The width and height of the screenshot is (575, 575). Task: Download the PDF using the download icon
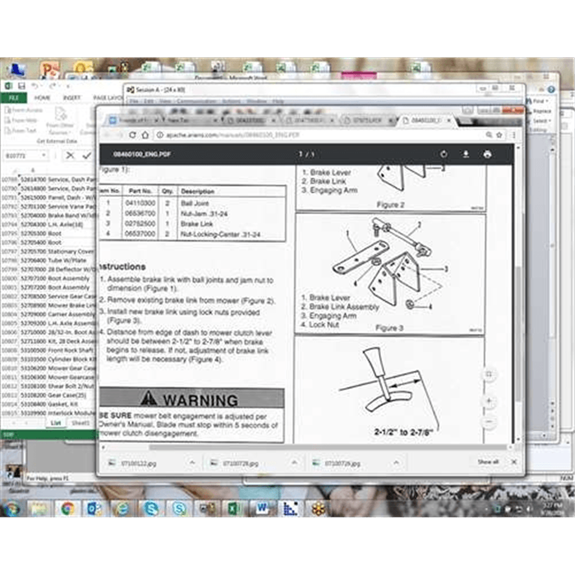(465, 154)
